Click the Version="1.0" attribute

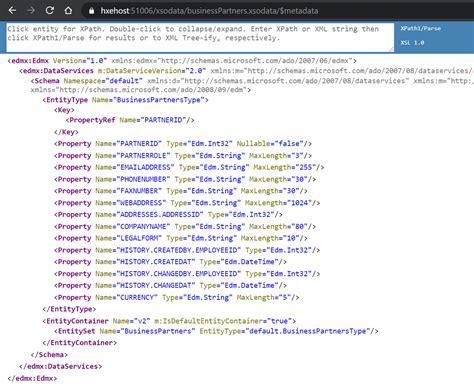tap(80, 61)
